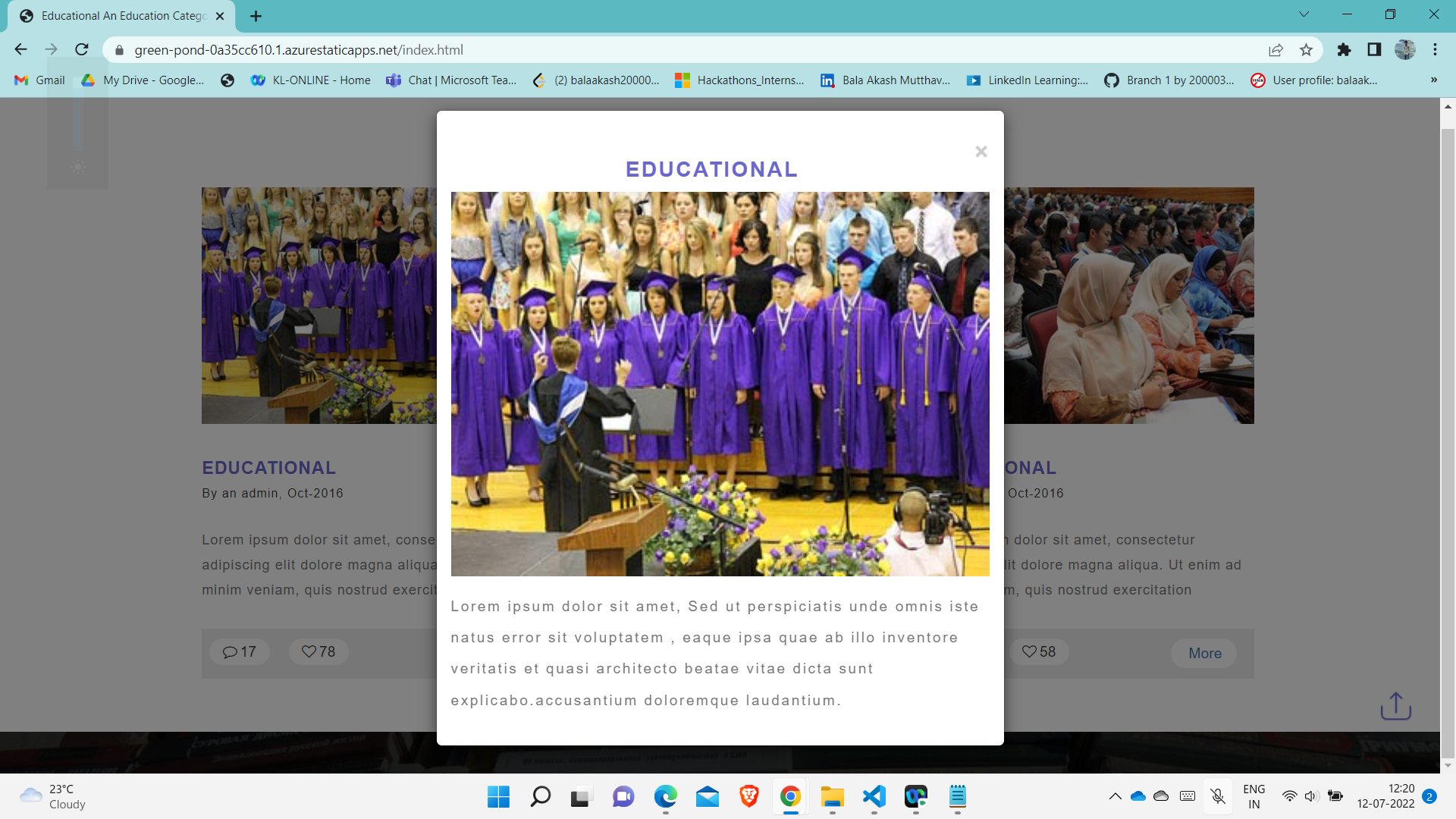
Task: Open the share page icon in address bar
Action: coord(1276,50)
